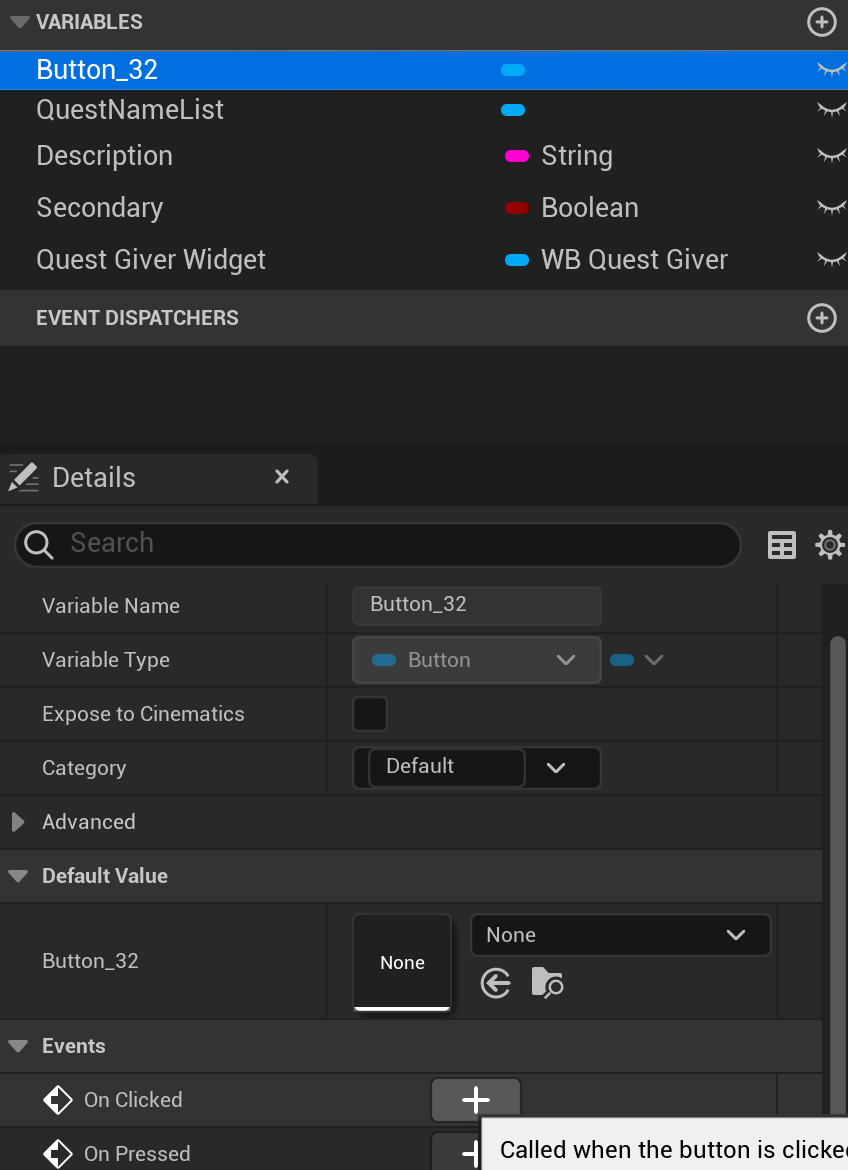Select the Details tab
848x1170 pixels.
(x=94, y=478)
